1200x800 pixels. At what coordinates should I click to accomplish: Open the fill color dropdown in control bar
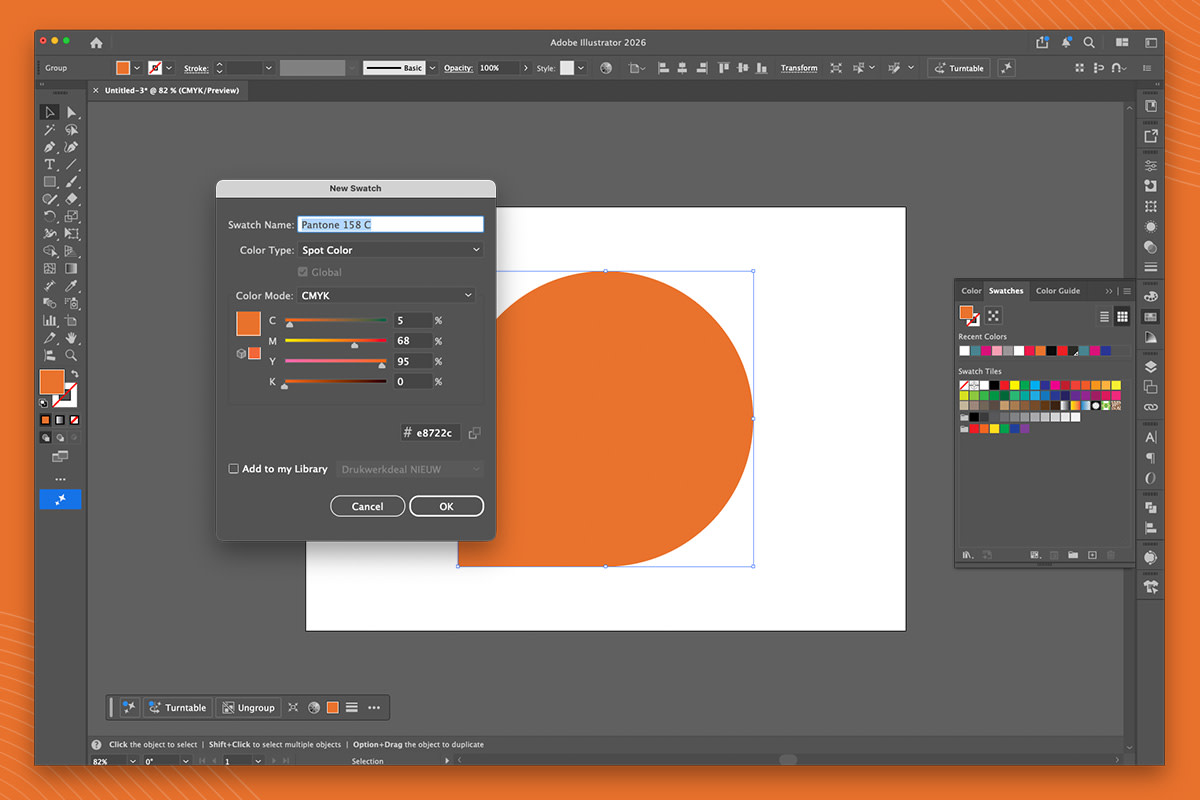tap(136, 68)
